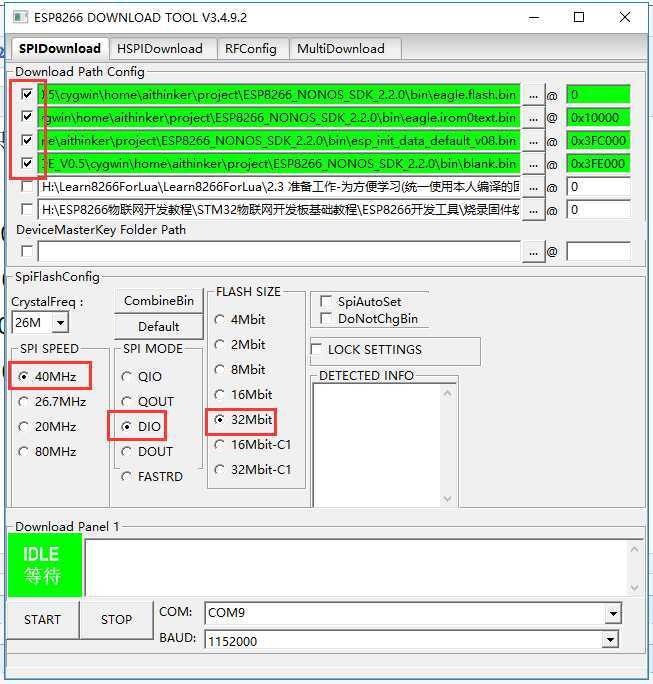Viewport: 653px width, 684px height.
Task: Select 20MHz SPI speed
Action: pos(49,426)
